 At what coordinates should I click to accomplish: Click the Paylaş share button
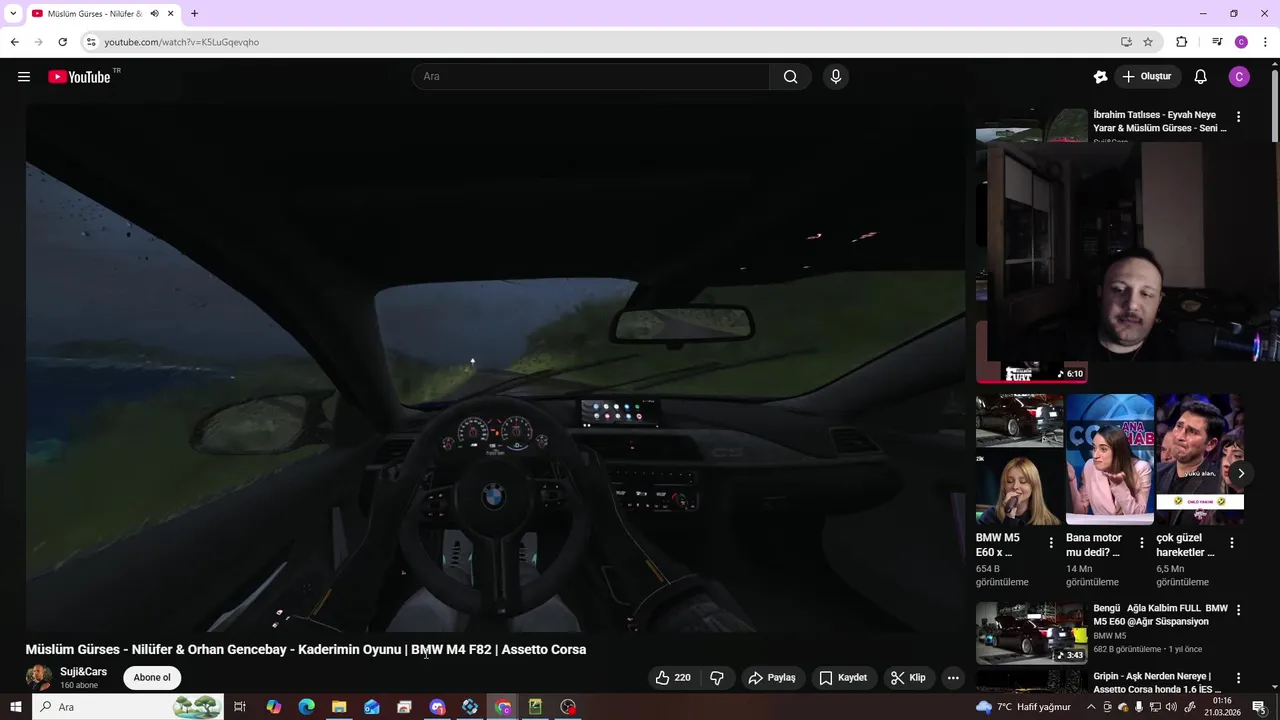point(772,678)
